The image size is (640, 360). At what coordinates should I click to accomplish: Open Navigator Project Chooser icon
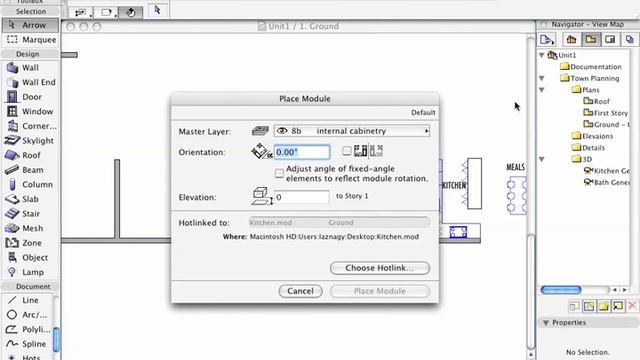point(547,40)
